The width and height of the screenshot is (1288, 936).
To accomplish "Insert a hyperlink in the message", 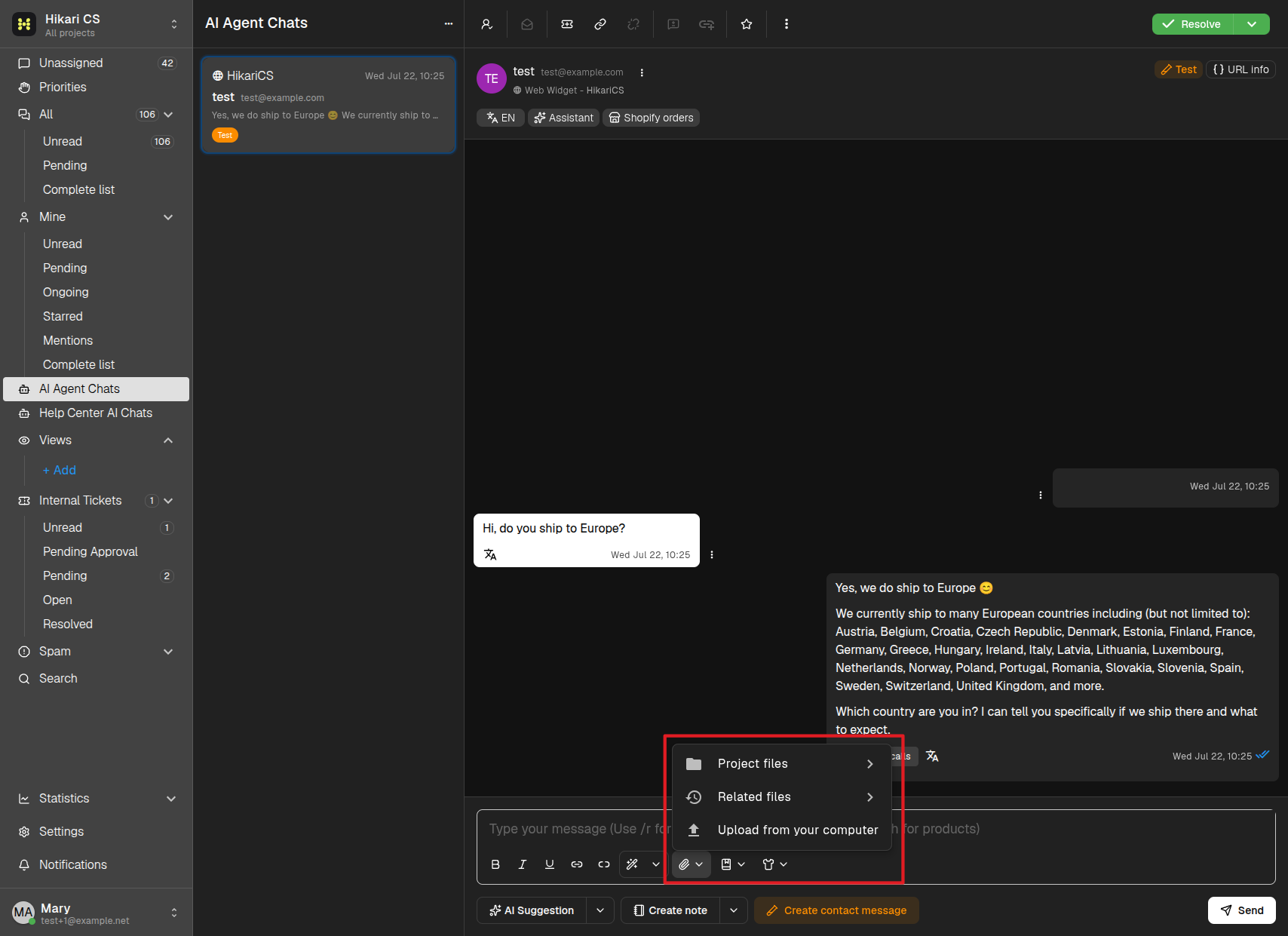I will coord(577,864).
